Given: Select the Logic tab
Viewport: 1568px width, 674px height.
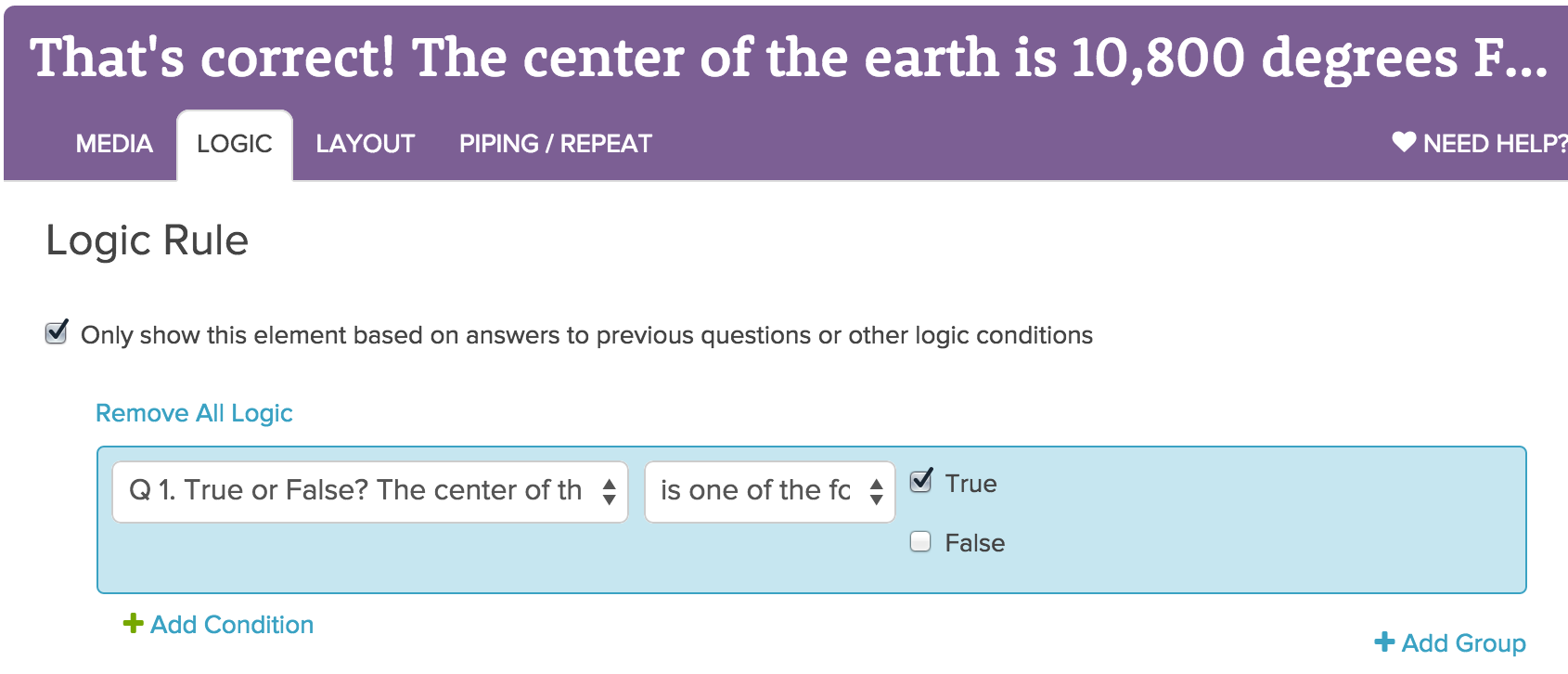Looking at the screenshot, I should point(235,144).
